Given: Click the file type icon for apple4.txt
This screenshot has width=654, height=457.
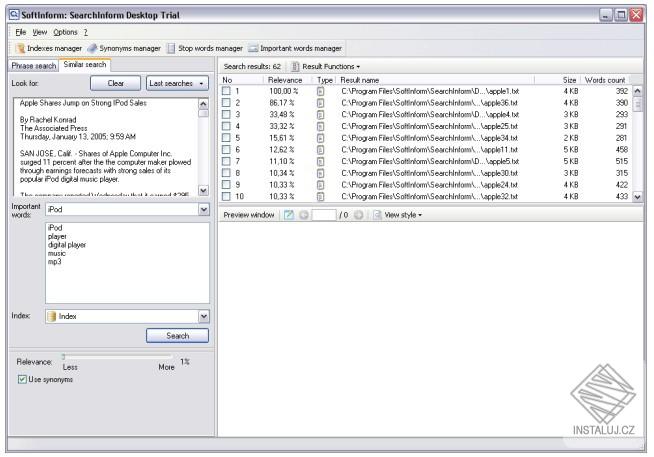Looking at the screenshot, I should click(x=320, y=115).
